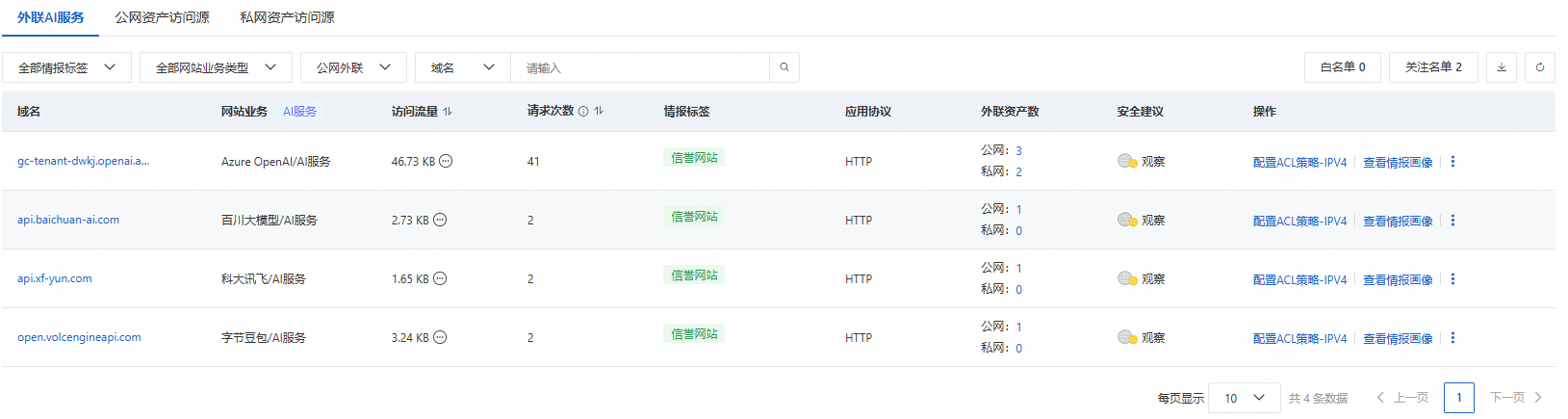Open more actions for api.xf-yun.com row
The width and height of the screenshot is (1568, 419).
point(1452,279)
